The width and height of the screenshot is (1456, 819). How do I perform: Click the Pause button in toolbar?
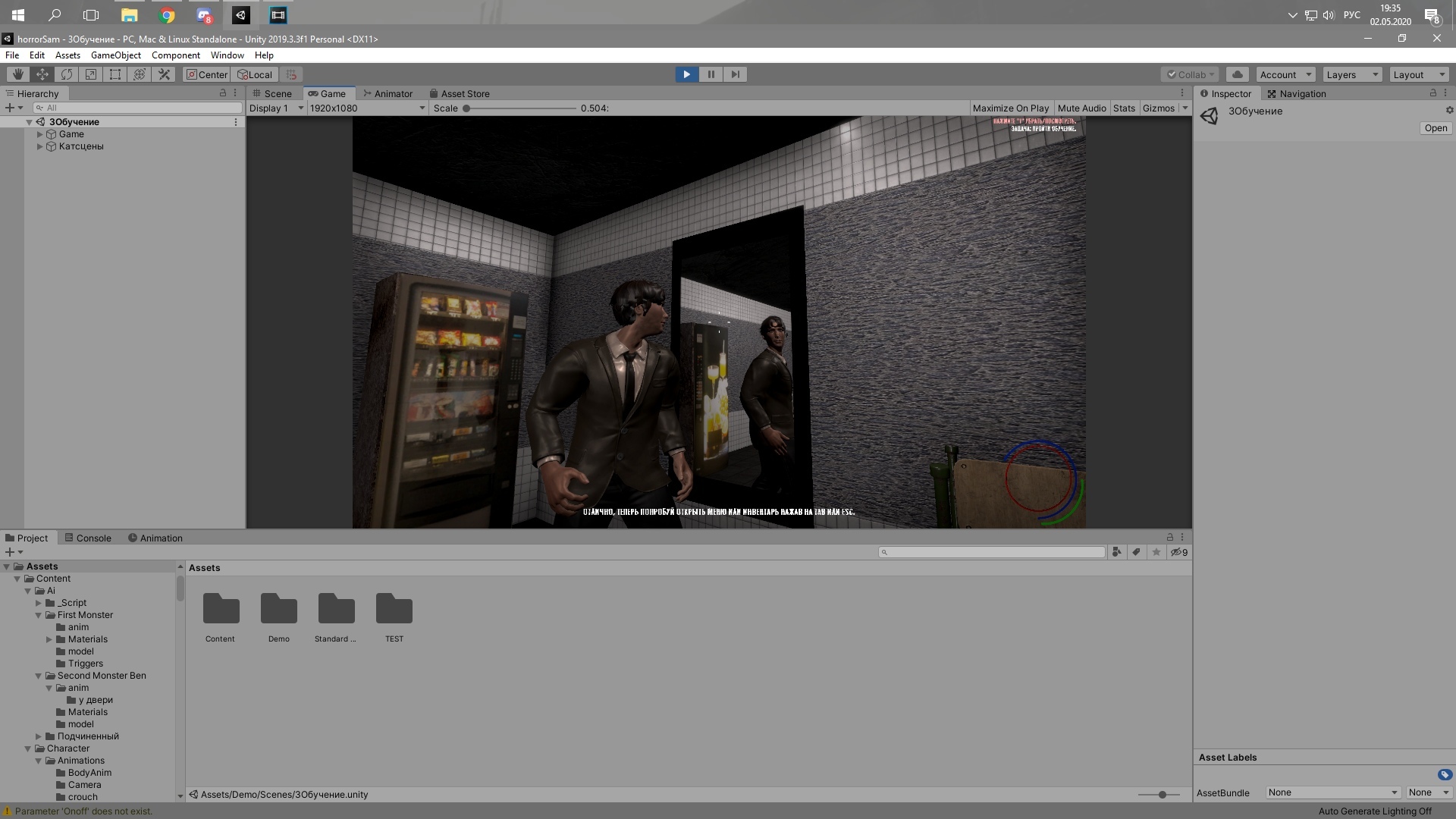tap(711, 74)
